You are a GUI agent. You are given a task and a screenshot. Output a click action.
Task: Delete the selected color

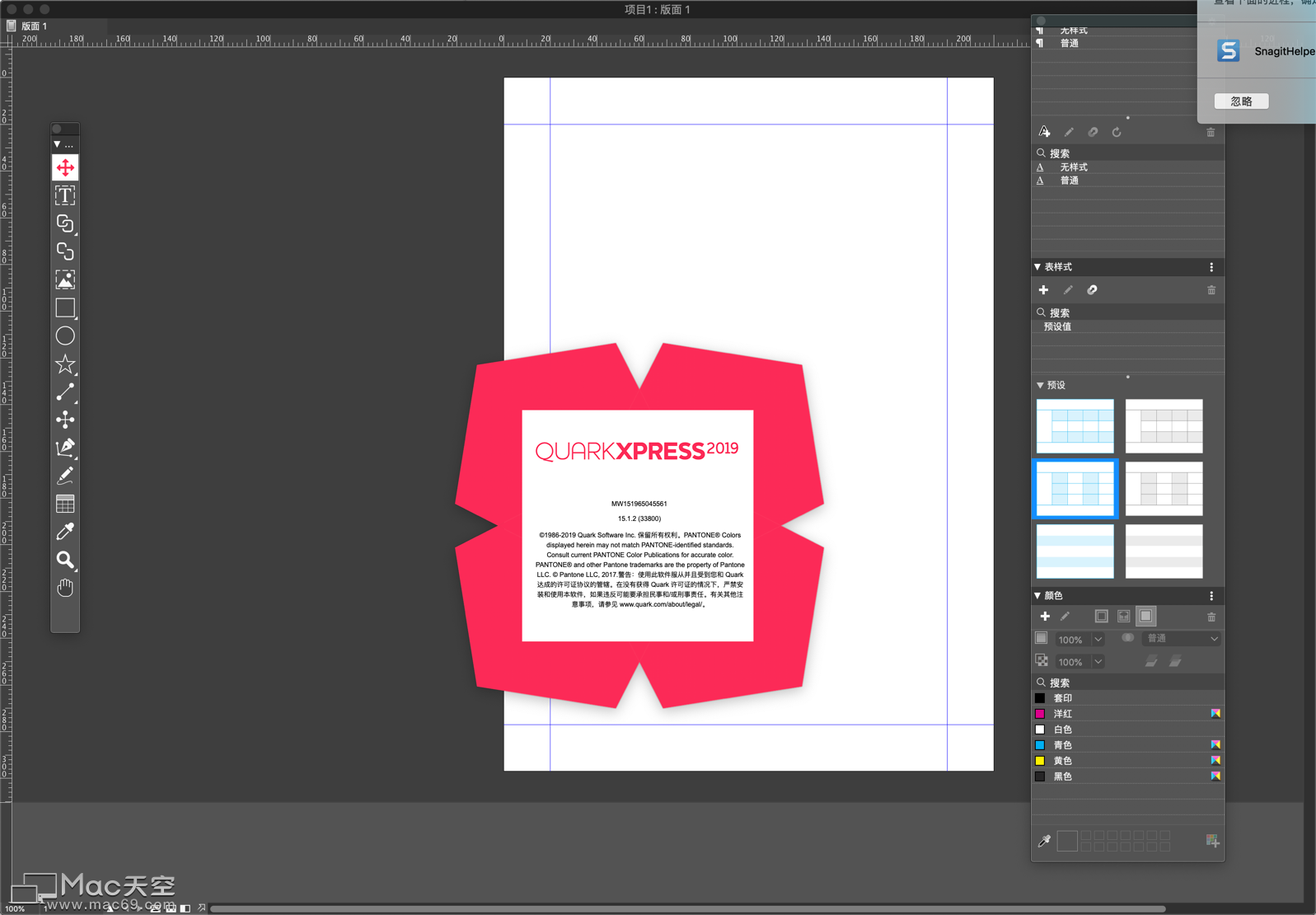pos(1211,617)
